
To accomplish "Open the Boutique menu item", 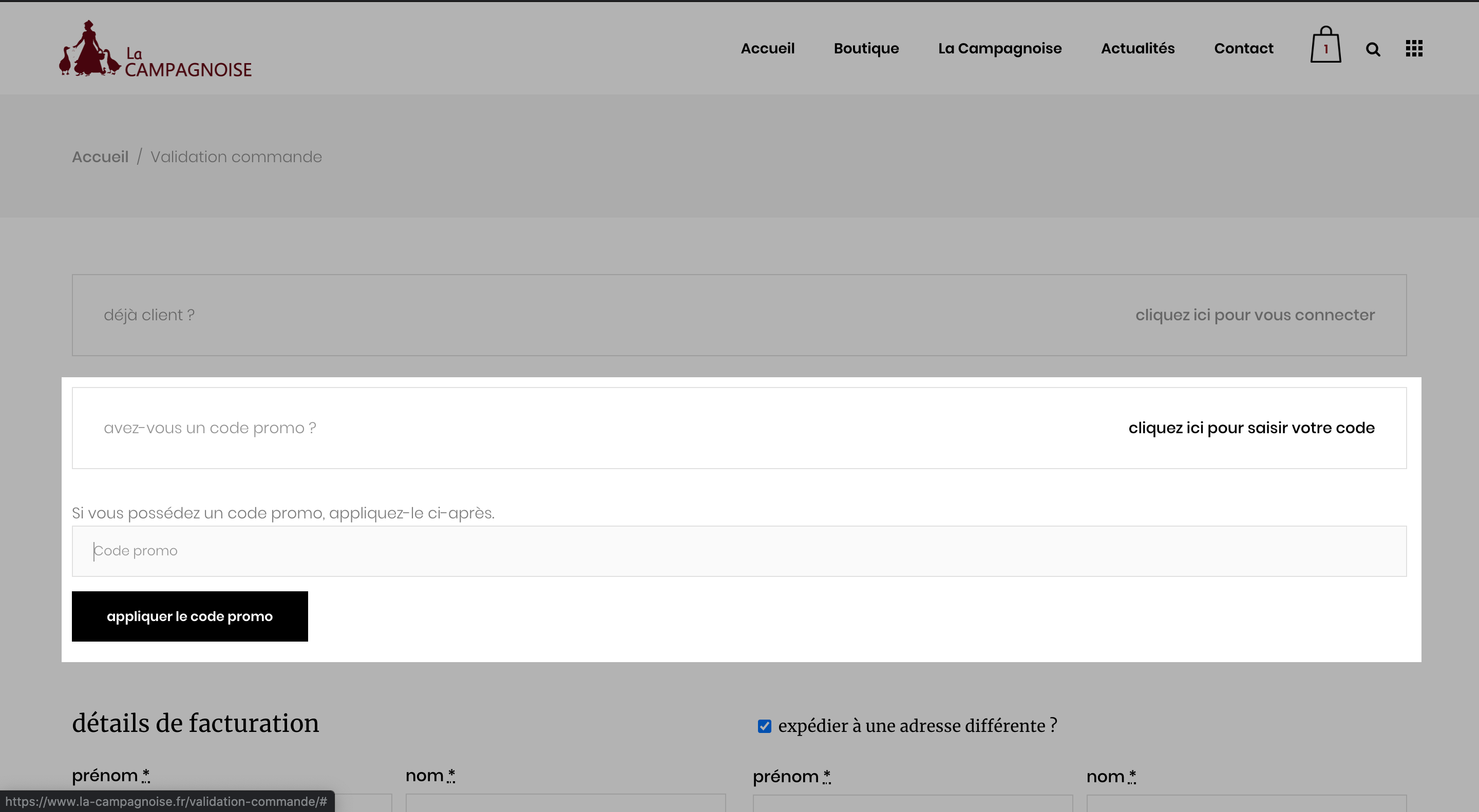I will coord(866,48).
